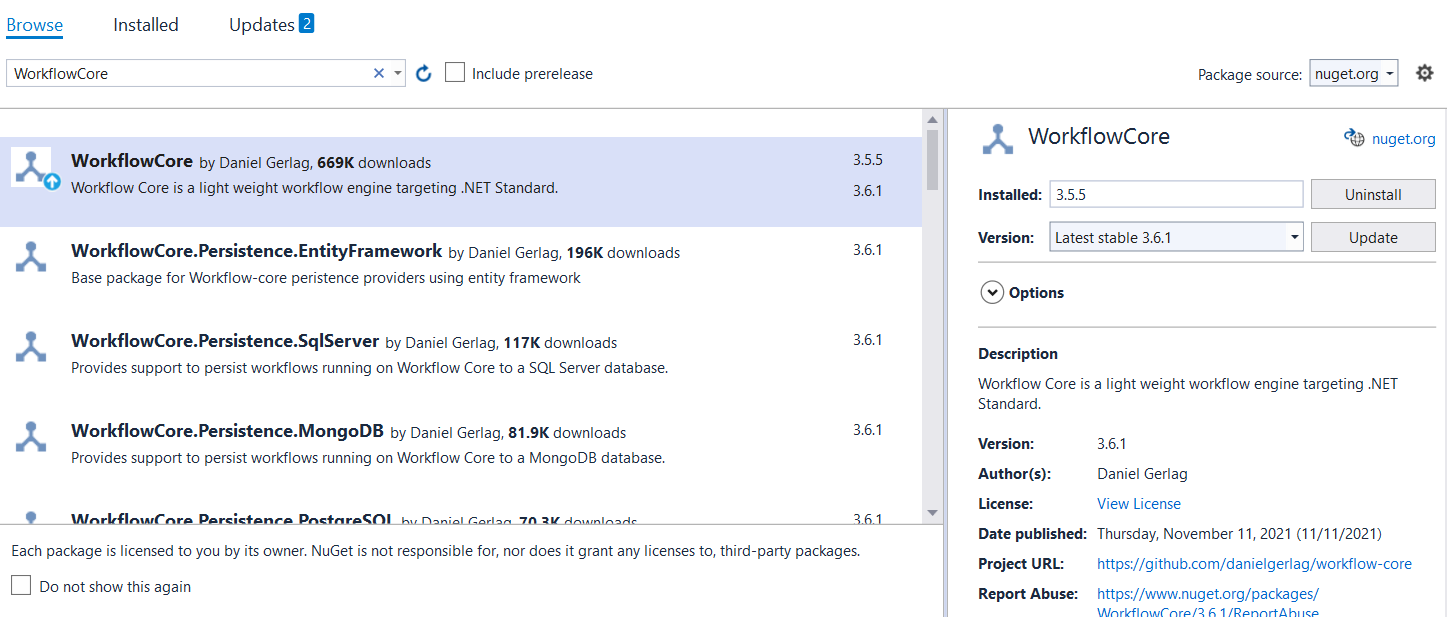Enable the Include prerelease checkbox

click(x=455, y=73)
